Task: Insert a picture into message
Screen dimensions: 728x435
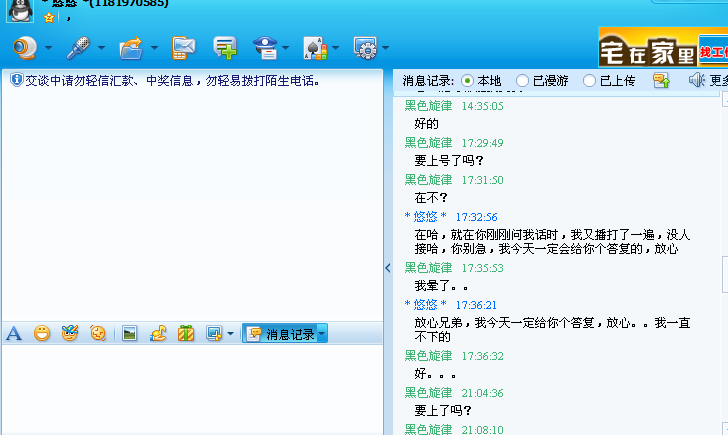Action: click(x=130, y=333)
